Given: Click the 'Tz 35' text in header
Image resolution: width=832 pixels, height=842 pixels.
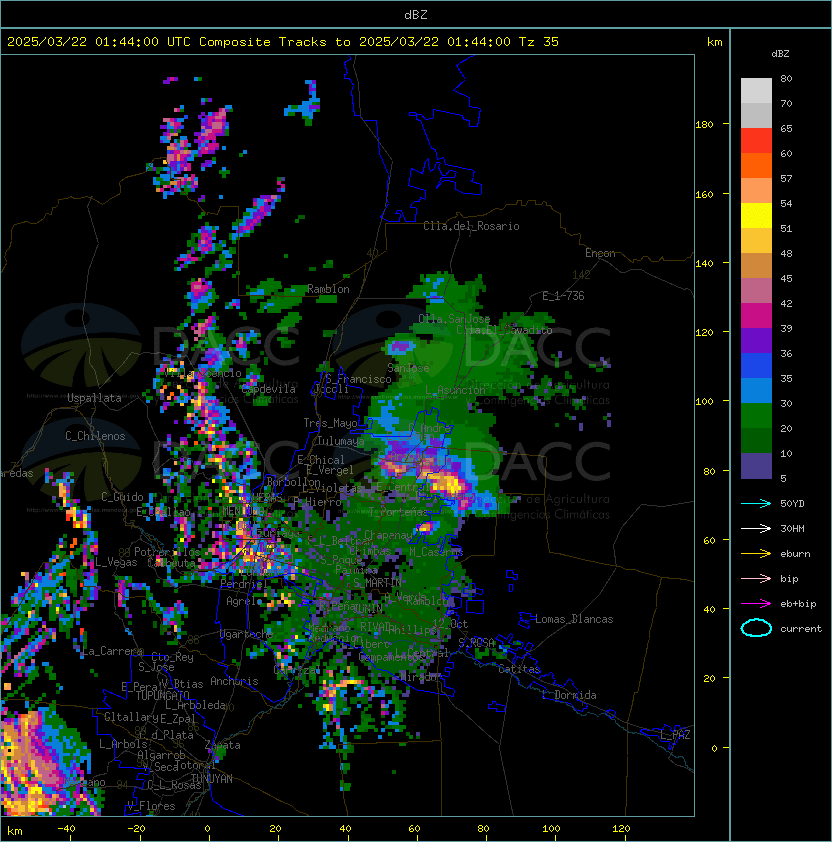Looking at the screenshot, I should (539, 42).
